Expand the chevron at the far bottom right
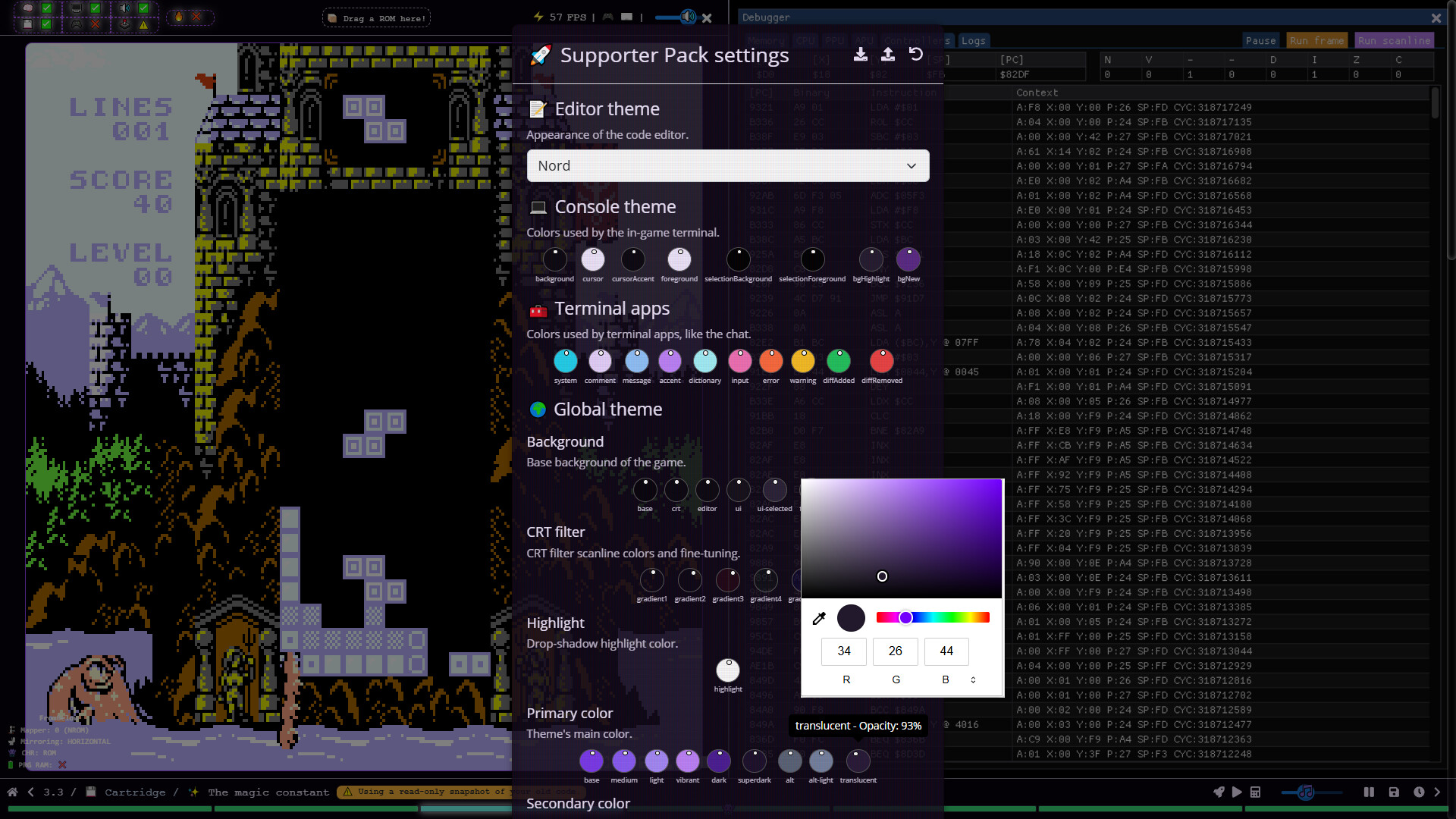 tap(1437, 792)
